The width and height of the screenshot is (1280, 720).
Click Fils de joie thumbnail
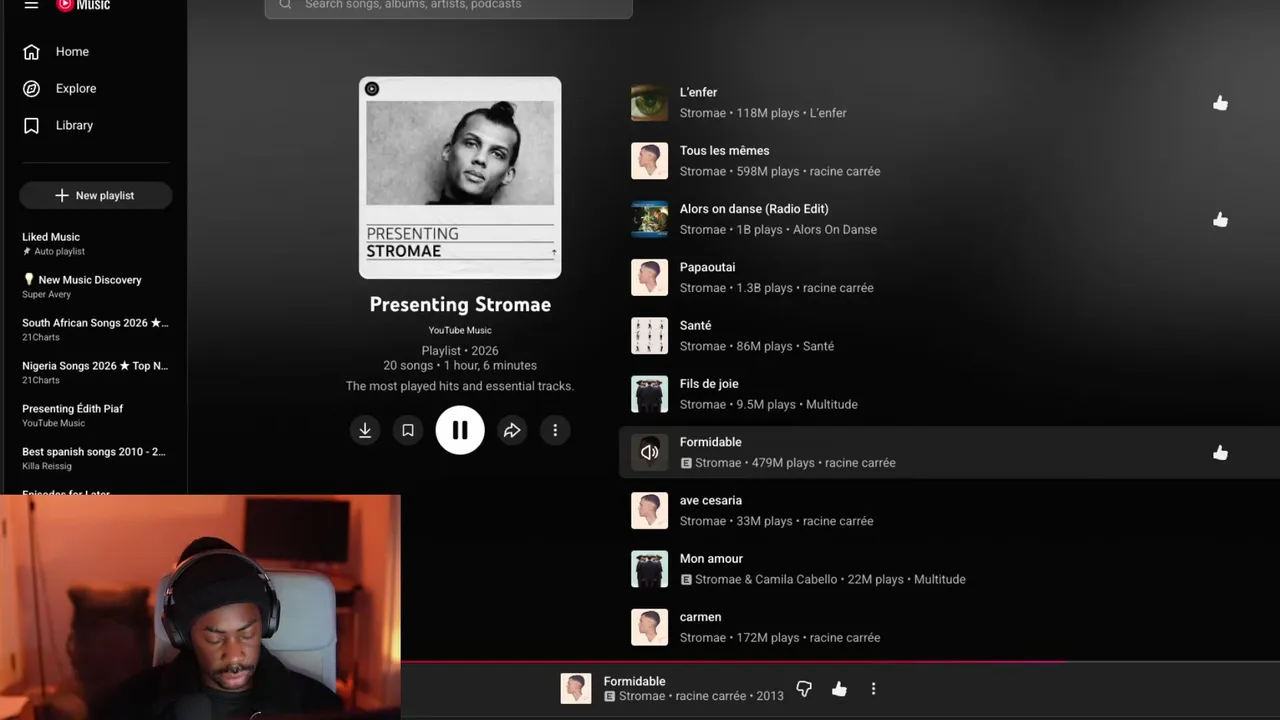coord(649,394)
